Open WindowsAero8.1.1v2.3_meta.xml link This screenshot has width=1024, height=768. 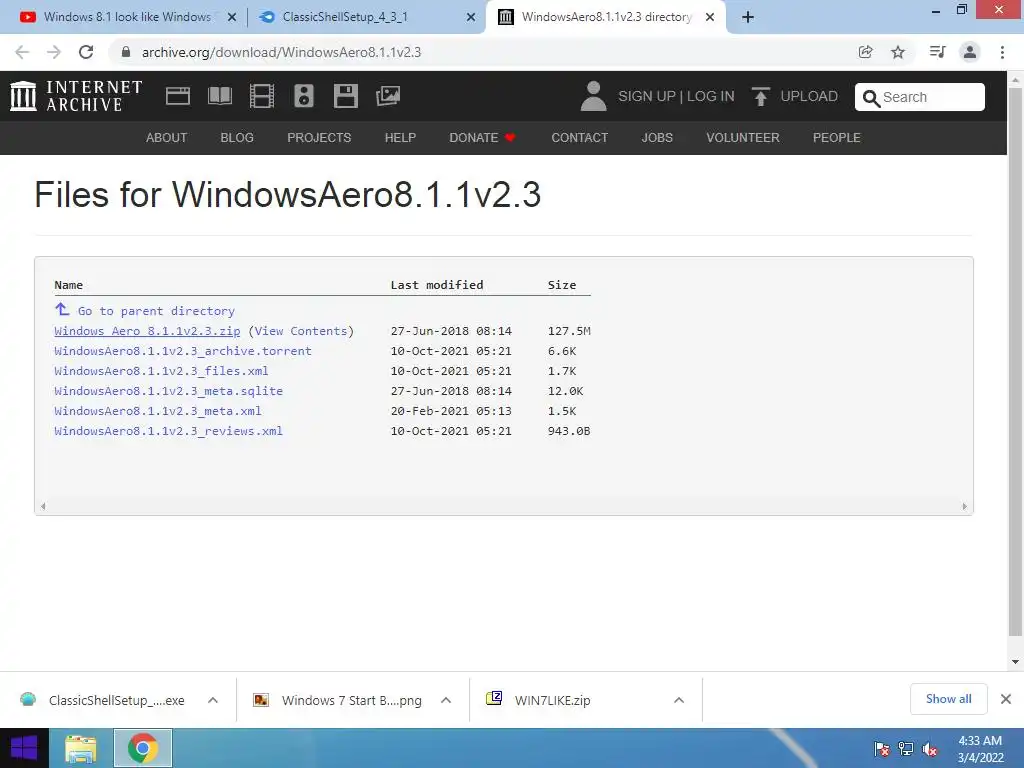[x=158, y=411]
